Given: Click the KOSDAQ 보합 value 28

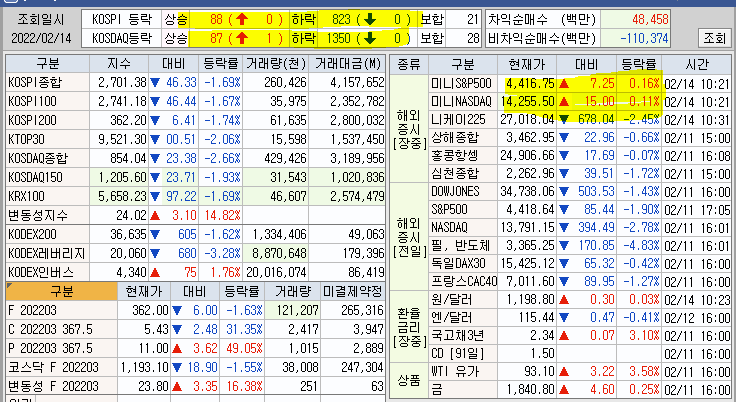Looking at the screenshot, I should point(472,38).
